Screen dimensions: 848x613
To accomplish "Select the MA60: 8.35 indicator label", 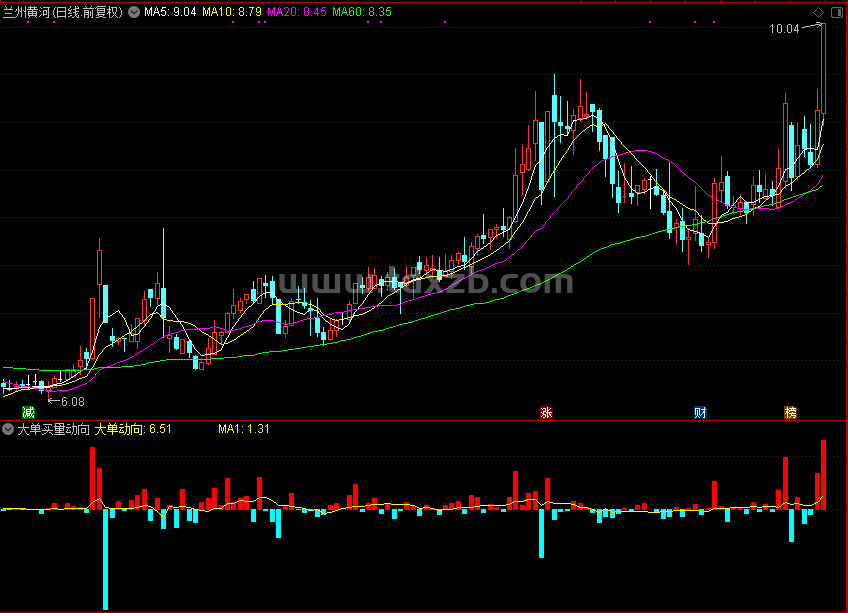I will (x=362, y=12).
